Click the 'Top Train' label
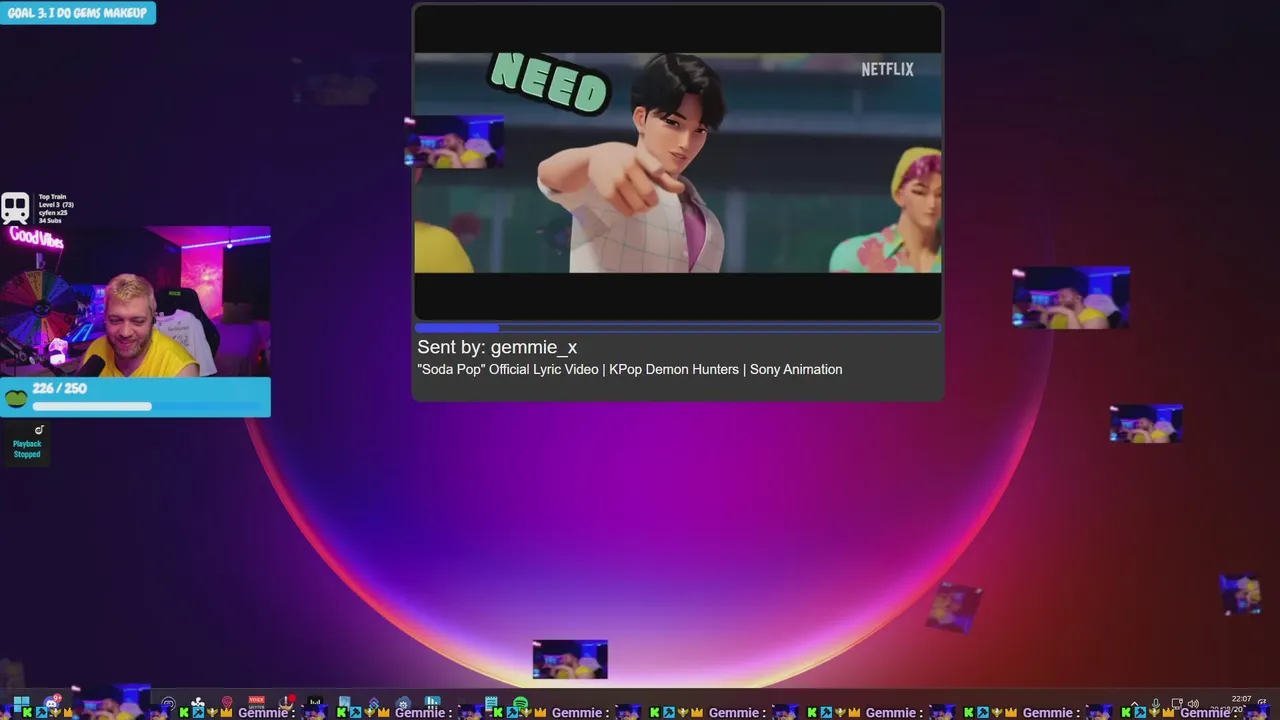The width and height of the screenshot is (1280, 720). 52,197
